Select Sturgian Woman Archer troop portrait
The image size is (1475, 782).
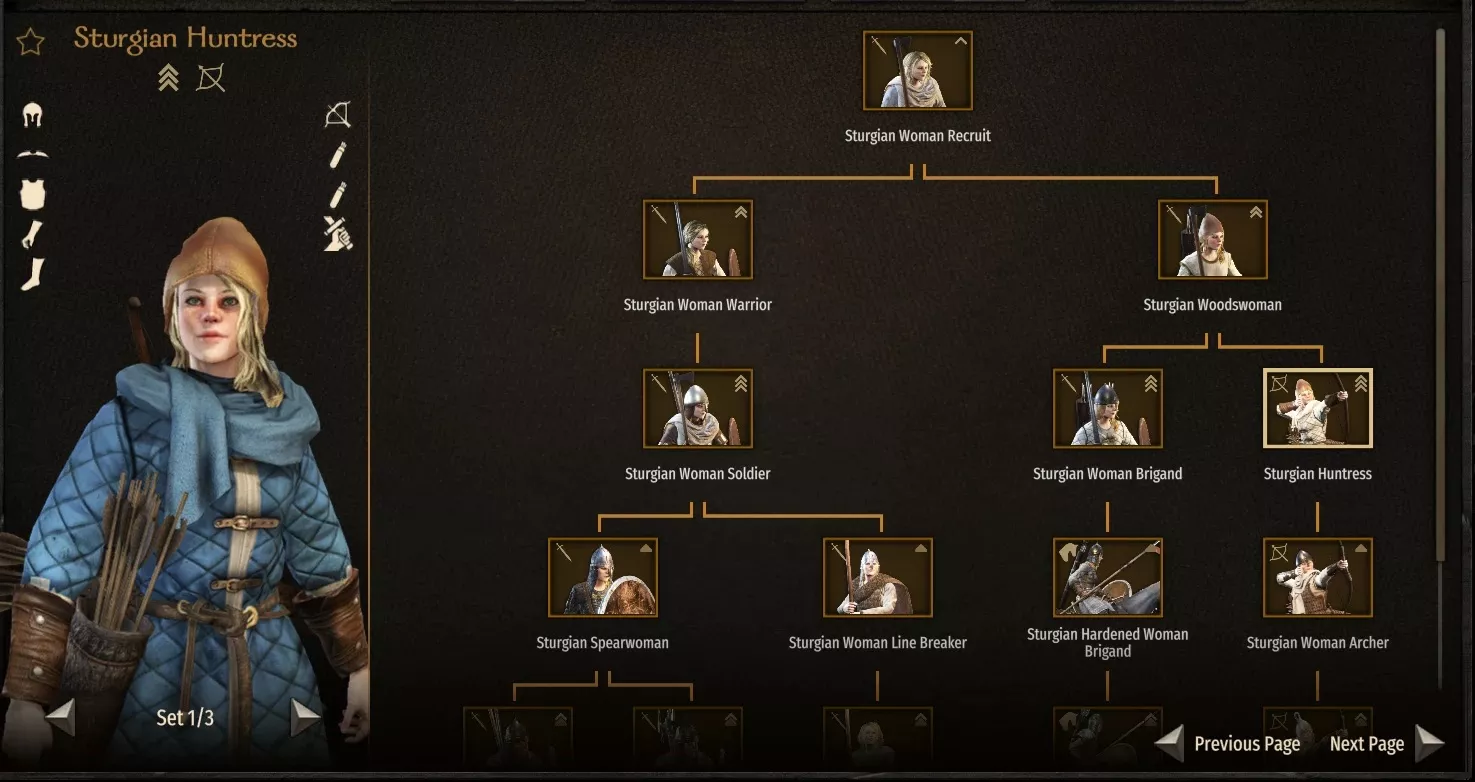tap(1318, 577)
